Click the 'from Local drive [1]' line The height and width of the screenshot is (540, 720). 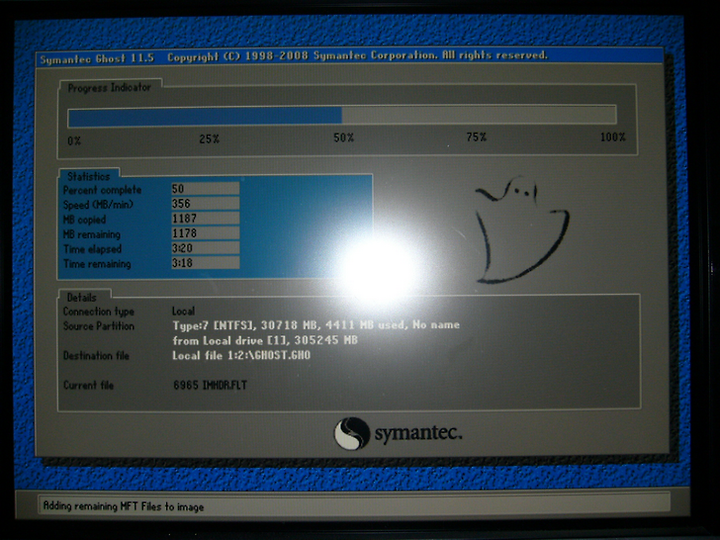click(x=265, y=340)
